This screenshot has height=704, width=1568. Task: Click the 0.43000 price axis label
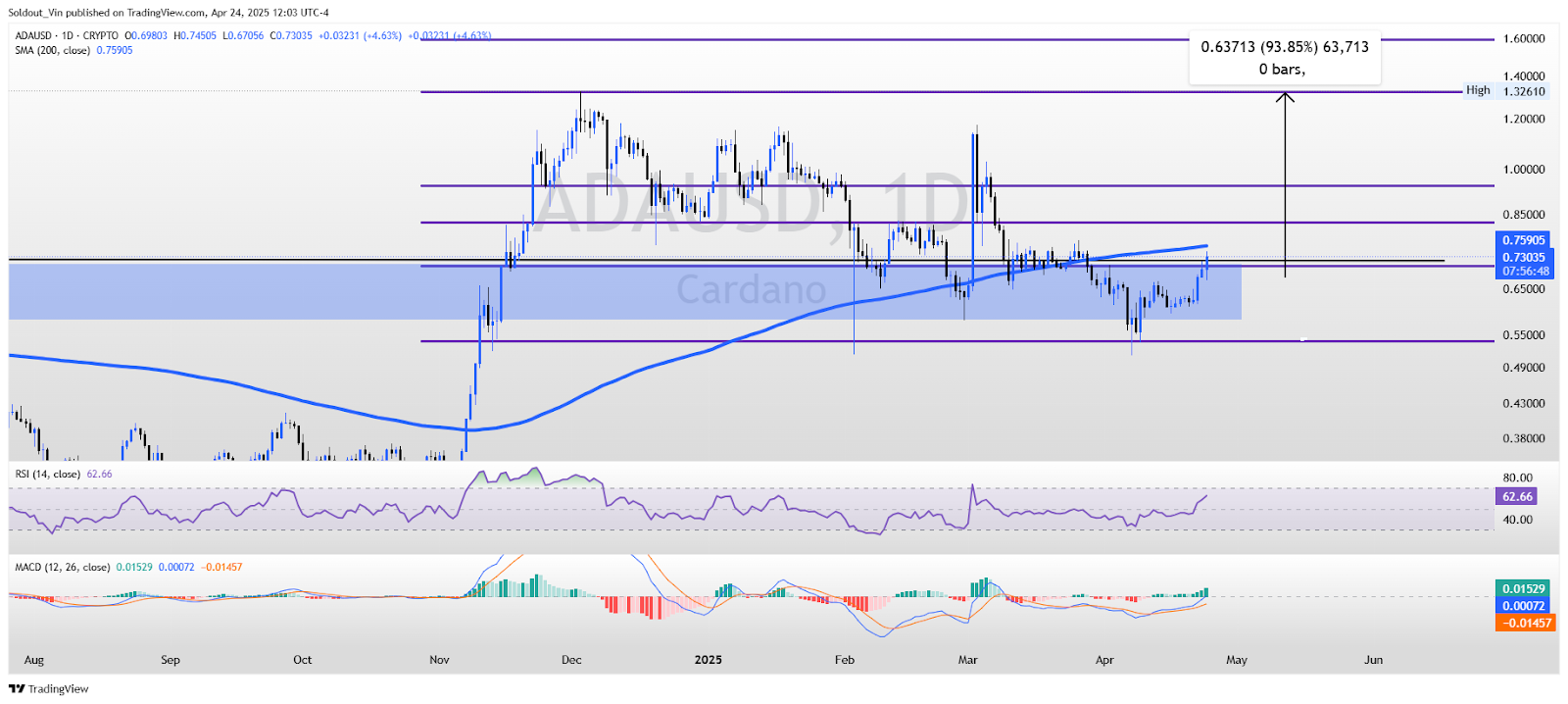coord(1524,403)
